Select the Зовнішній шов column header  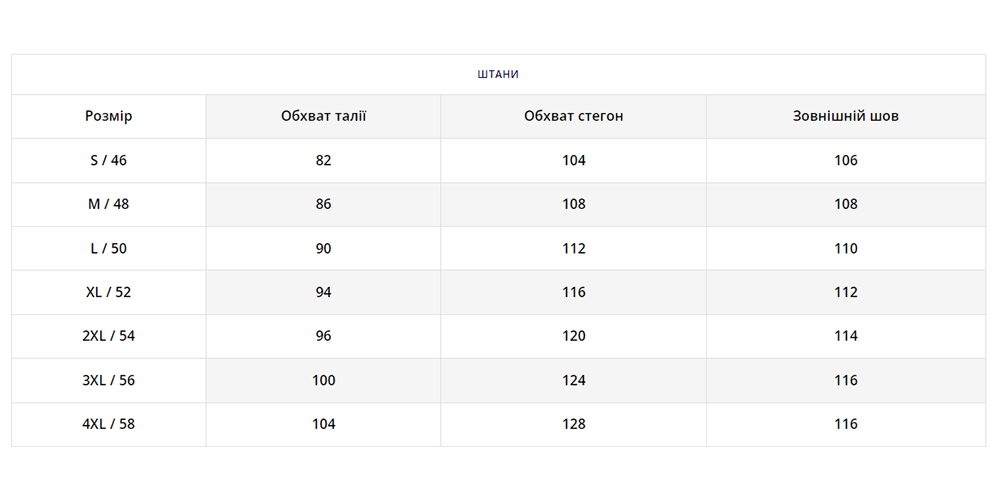845,116
